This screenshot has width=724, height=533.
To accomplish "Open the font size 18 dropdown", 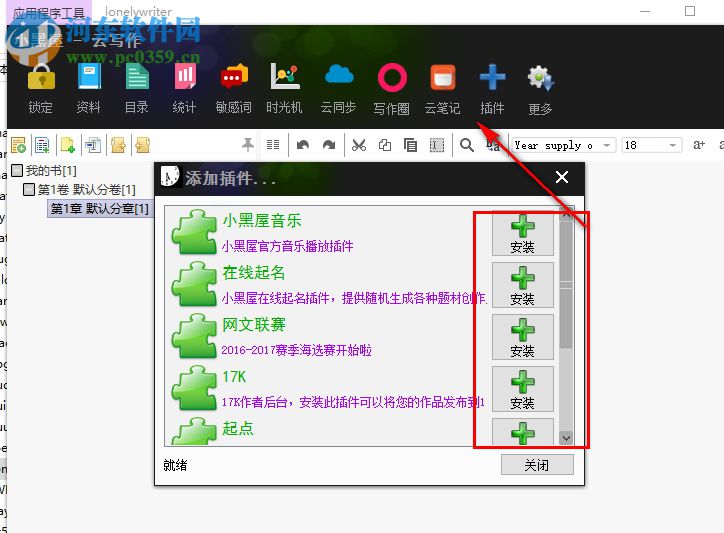I will point(673,145).
